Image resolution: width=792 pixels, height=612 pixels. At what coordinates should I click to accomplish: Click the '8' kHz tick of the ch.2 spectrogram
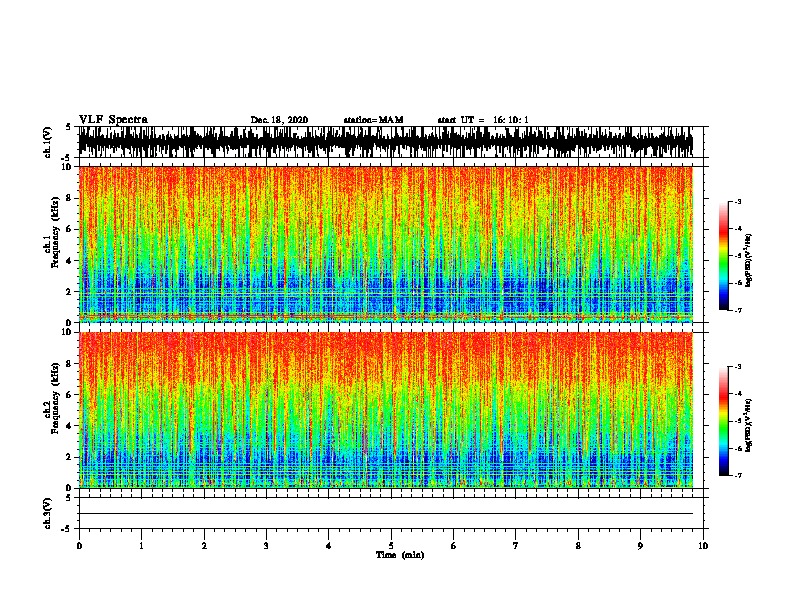tap(69, 364)
